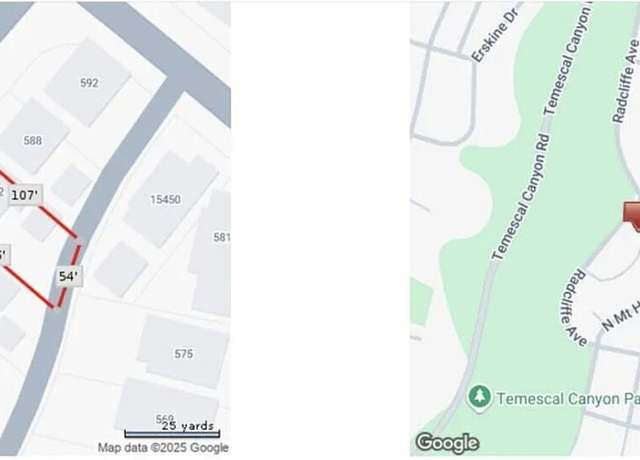Select the building labeled 588
The width and height of the screenshot is (640, 460).
33,138
